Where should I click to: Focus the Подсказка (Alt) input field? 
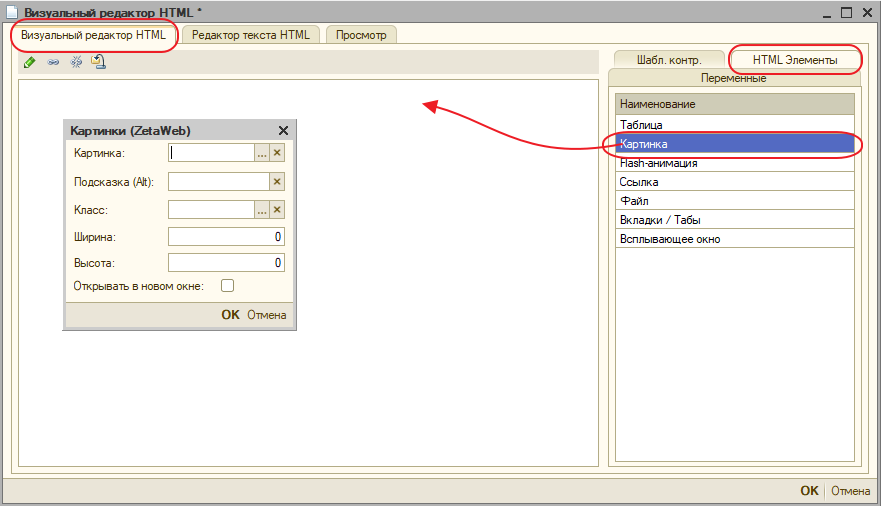tap(219, 181)
